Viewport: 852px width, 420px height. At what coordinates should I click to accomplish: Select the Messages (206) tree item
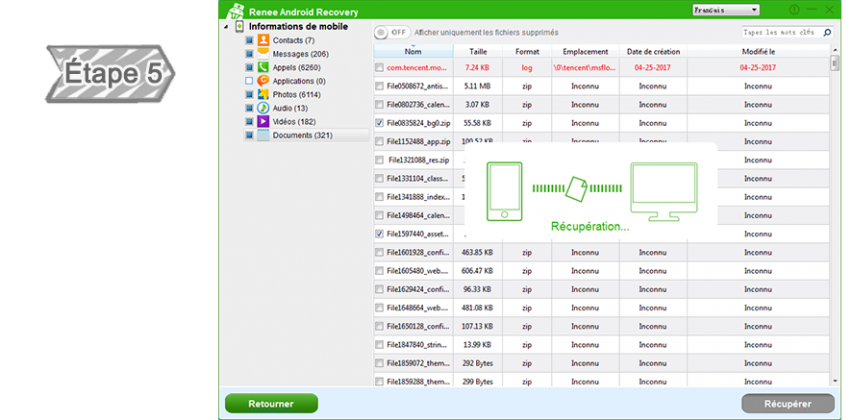[x=300, y=54]
